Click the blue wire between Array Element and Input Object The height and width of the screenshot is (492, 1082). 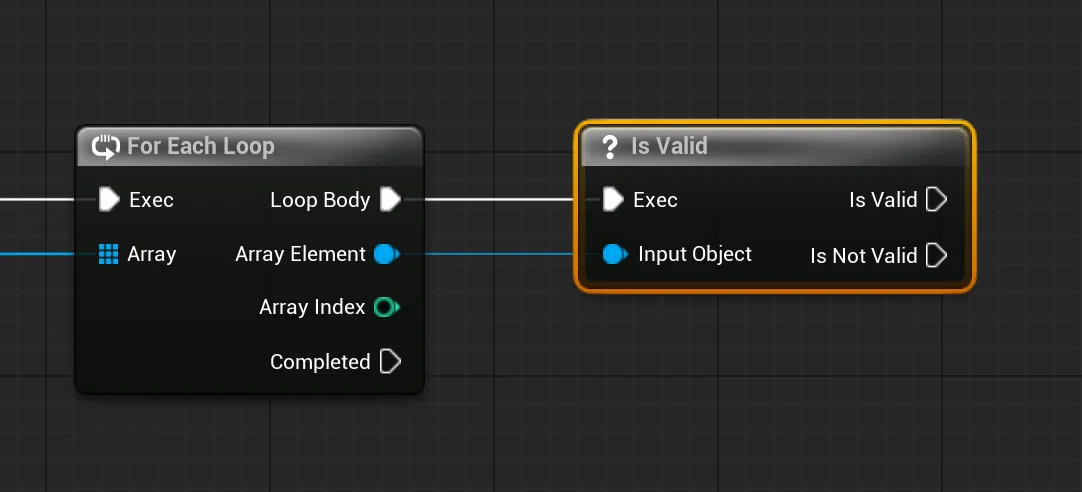point(498,254)
